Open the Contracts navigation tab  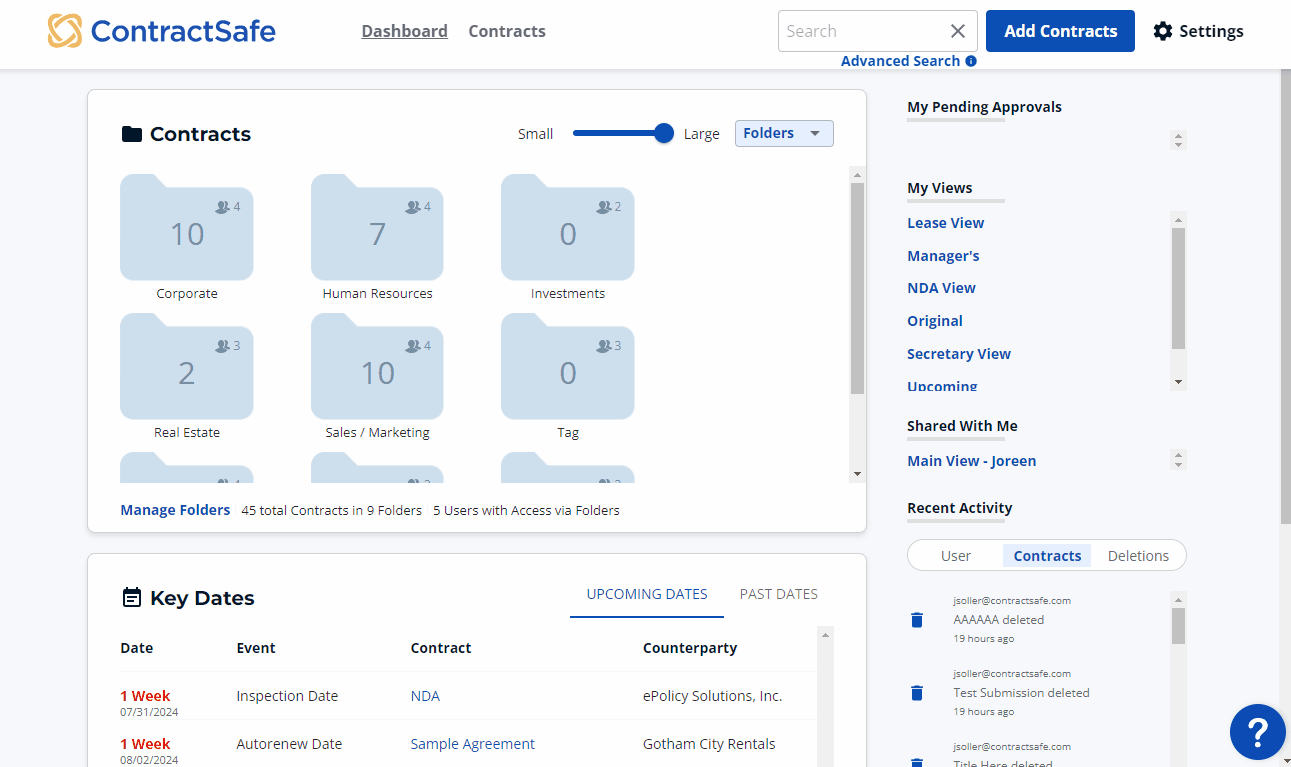[506, 31]
